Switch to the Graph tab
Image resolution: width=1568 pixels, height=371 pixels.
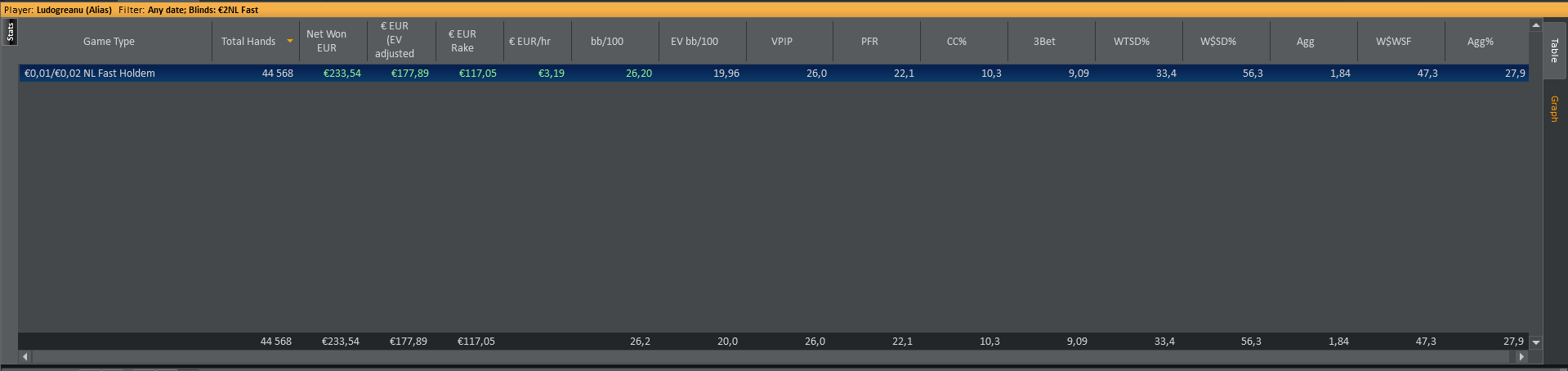[1554, 109]
